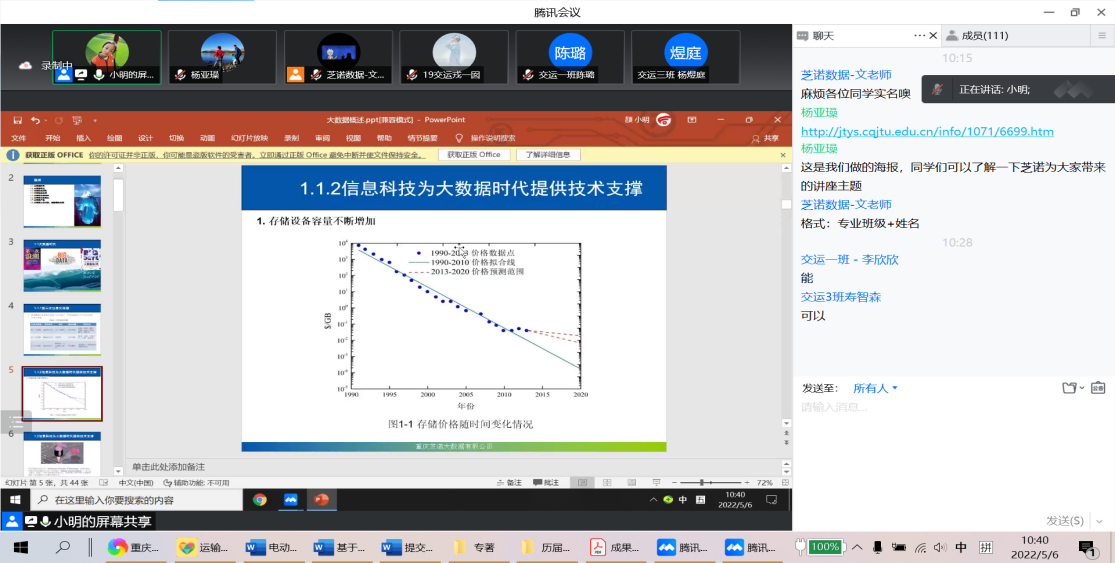Open the Quick Access Toolbar customize arrow
This screenshot has height=563, width=1115.
pos(95,121)
